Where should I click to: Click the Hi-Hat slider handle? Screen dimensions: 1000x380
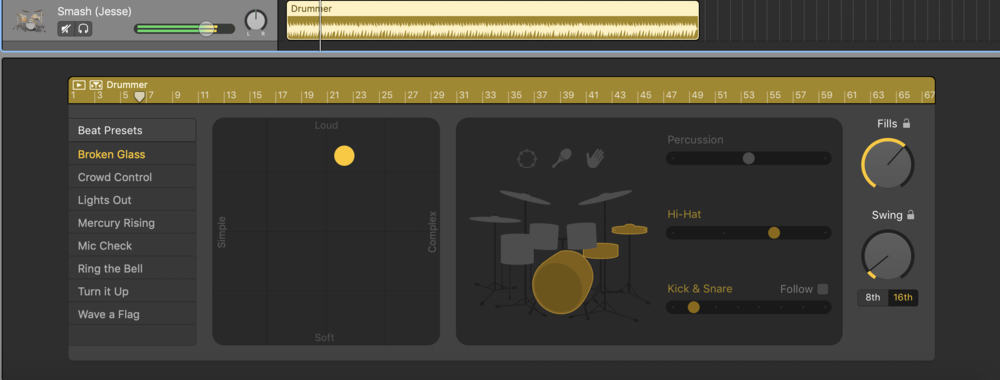coord(774,233)
